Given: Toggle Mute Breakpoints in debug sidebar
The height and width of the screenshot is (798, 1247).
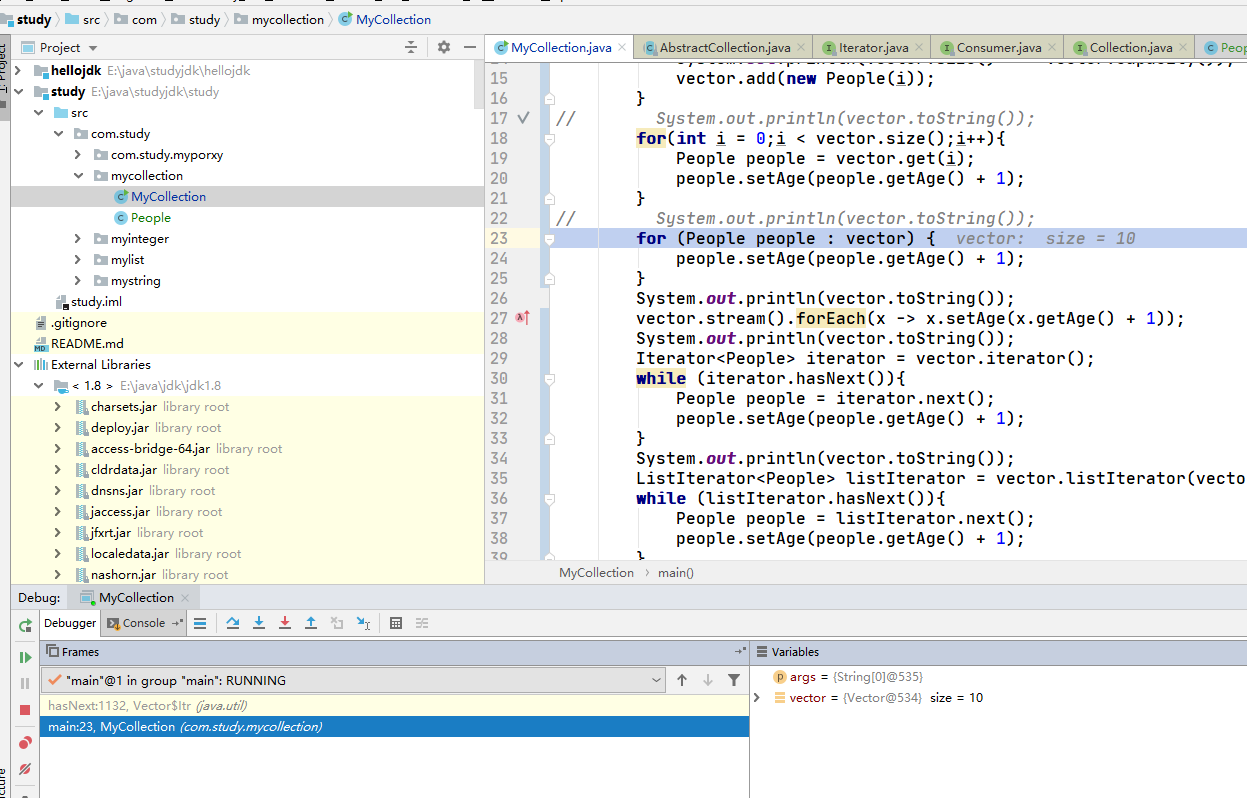Looking at the screenshot, I should (25, 769).
